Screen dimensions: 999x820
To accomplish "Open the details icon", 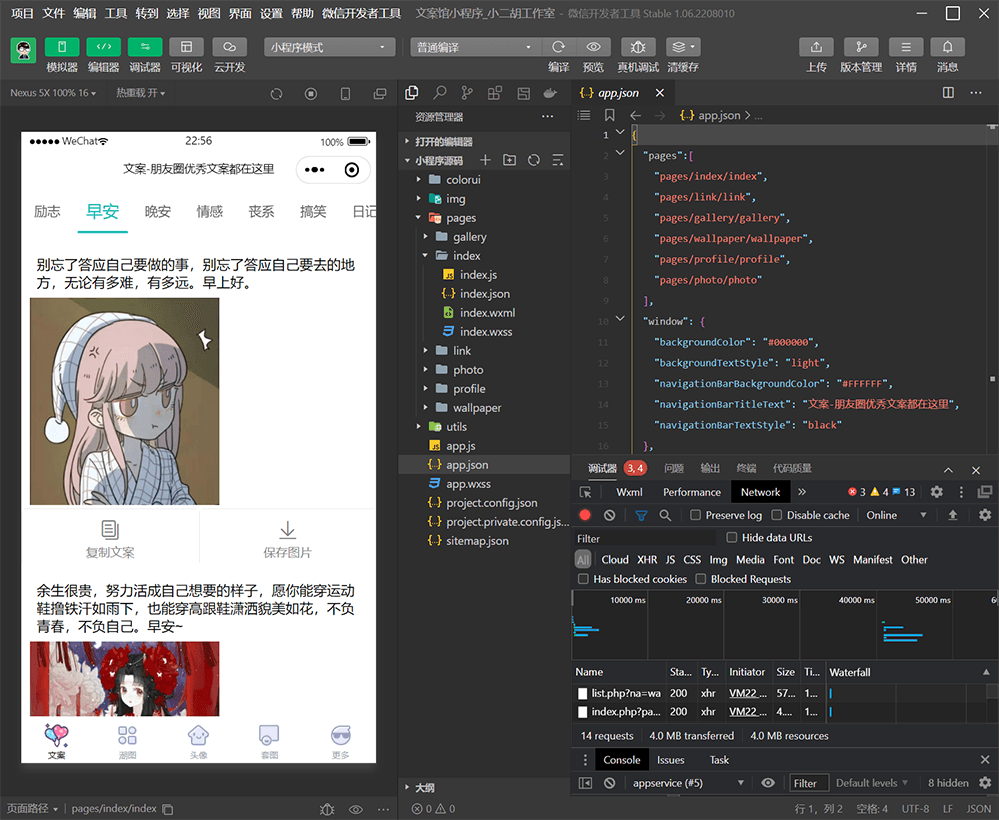I will 905,47.
